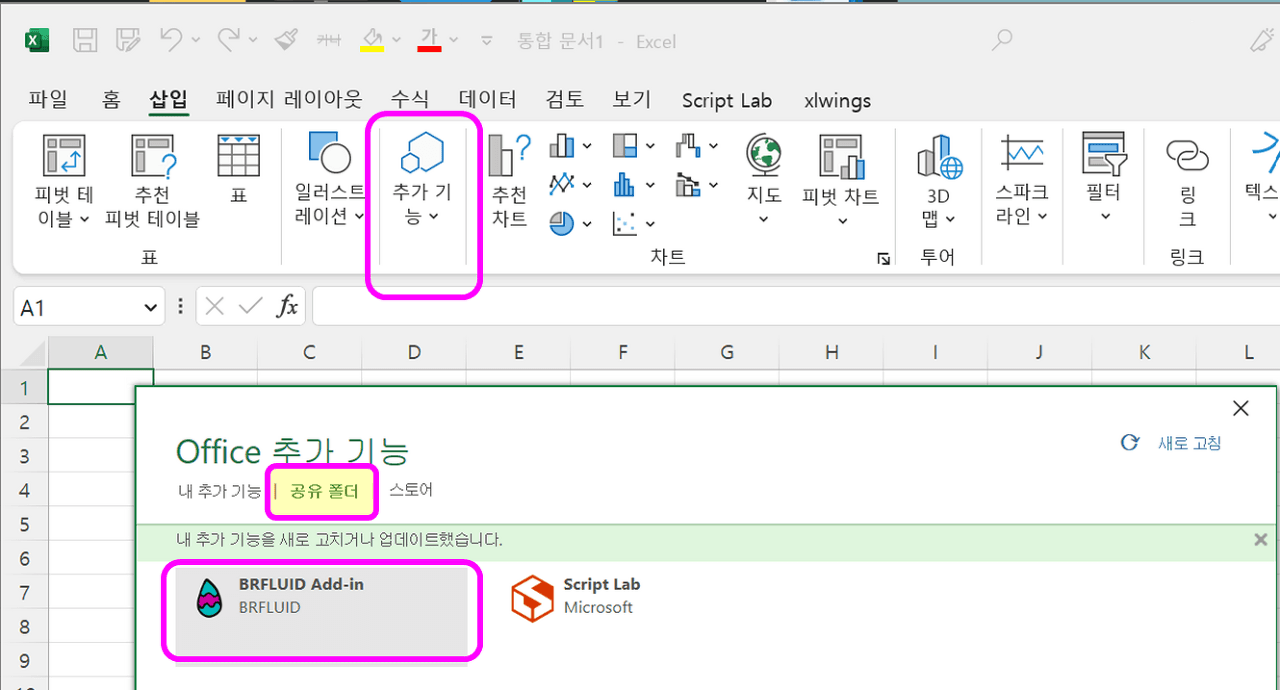1280x690 pixels.
Task: Open the 3D 맵 tour button
Action: (938, 181)
